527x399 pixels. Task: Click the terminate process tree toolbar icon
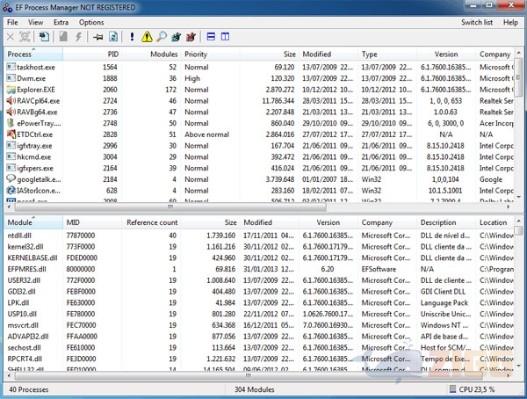(x=25, y=37)
